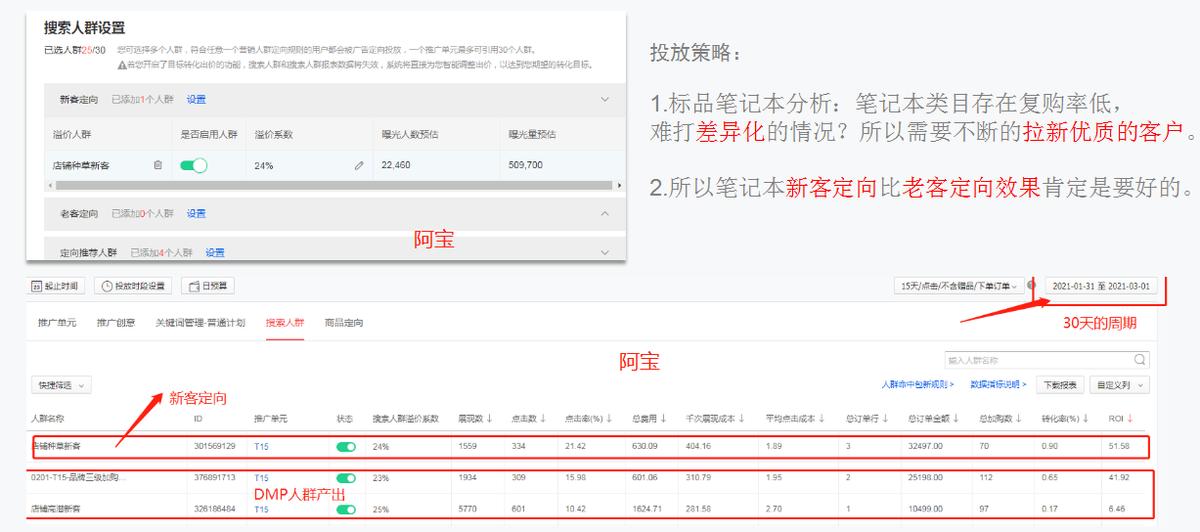Viewport: 1200px width, 532px height.
Task: Collapse the 新客定向 section chevron
Action: tap(604, 100)
